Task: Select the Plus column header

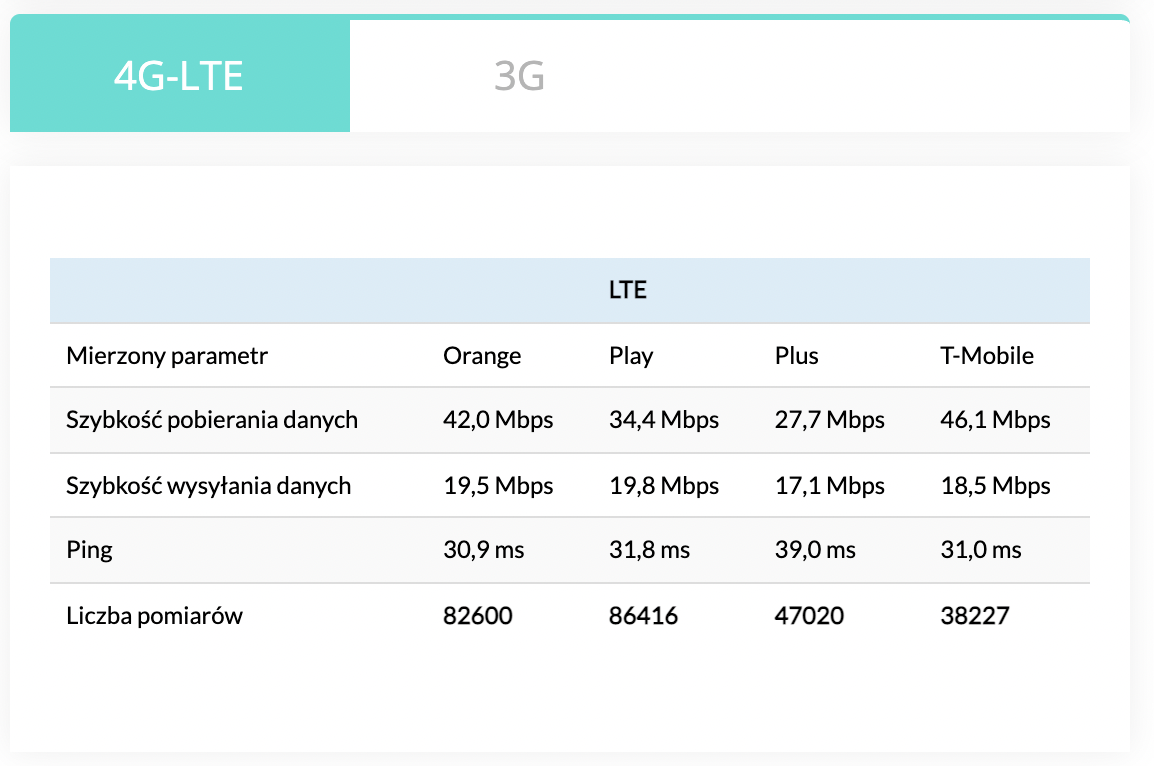Action: pos(796,356)
